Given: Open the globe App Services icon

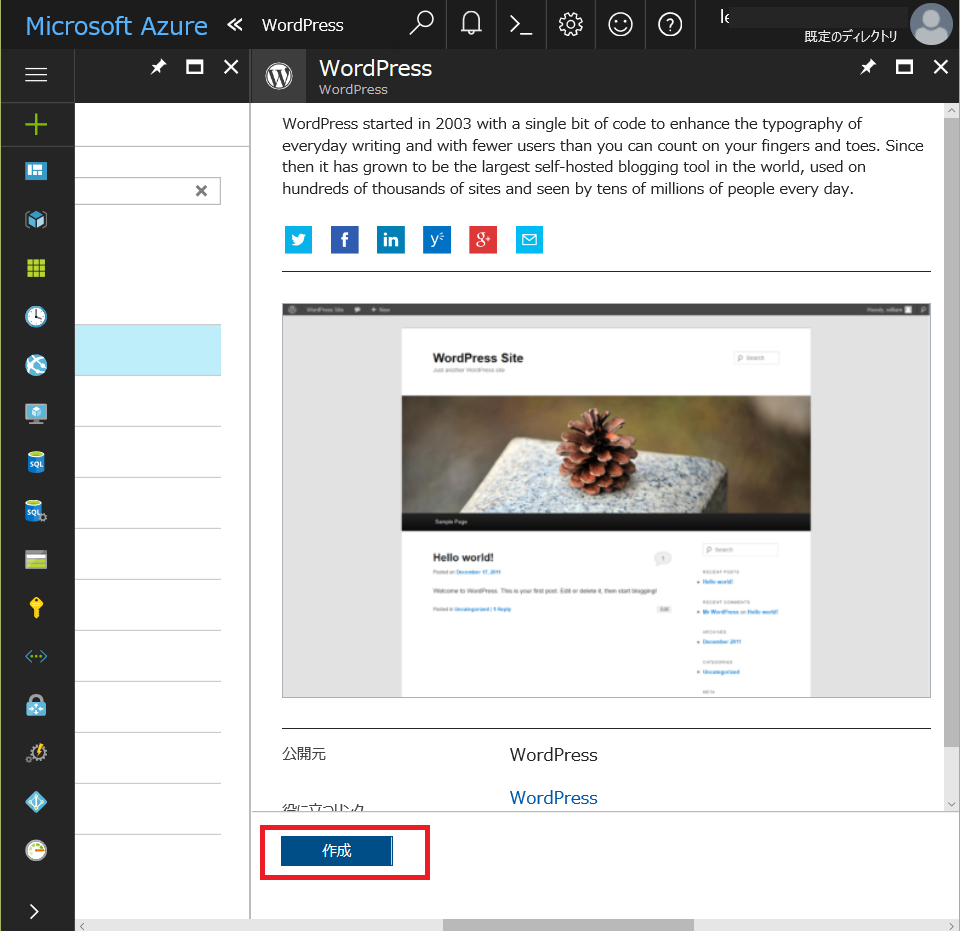Looking at the screenshot, I should pyautogui.click(x=36, y=365).
